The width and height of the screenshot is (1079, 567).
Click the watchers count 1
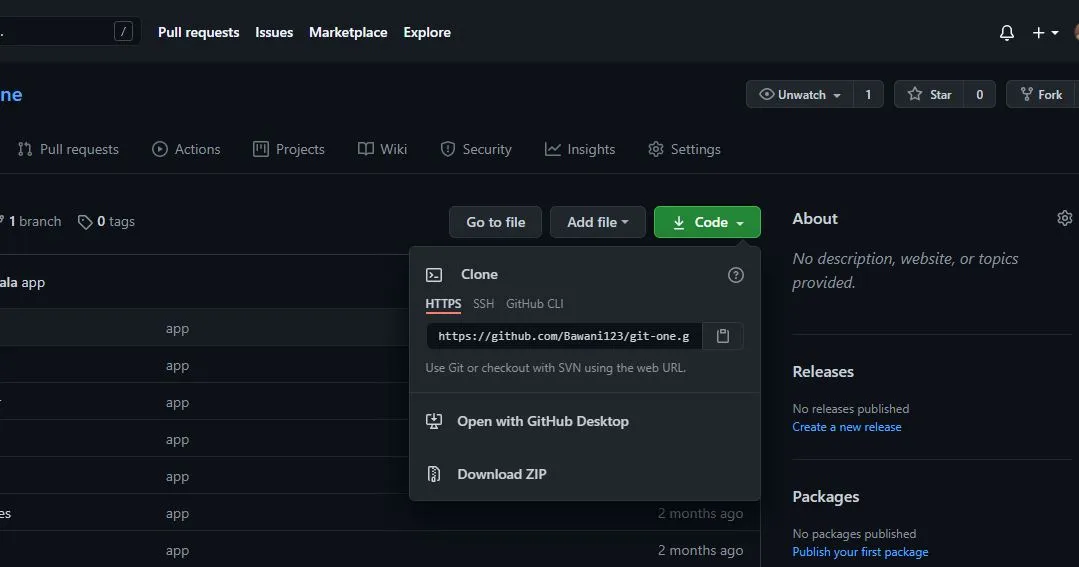pyautogui.click(x=868, y=94)
